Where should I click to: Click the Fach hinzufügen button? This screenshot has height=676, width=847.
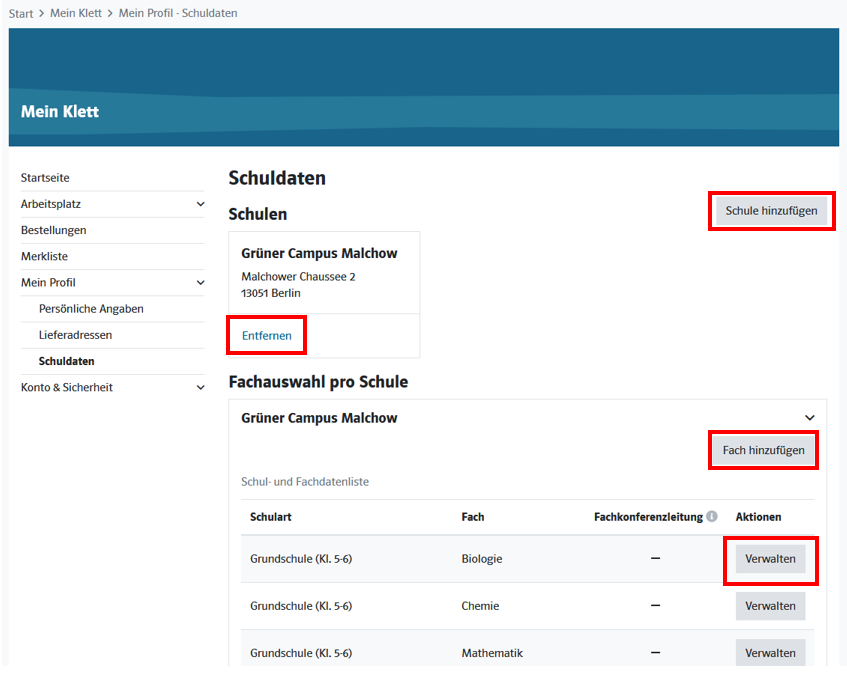tap(763, 450)
